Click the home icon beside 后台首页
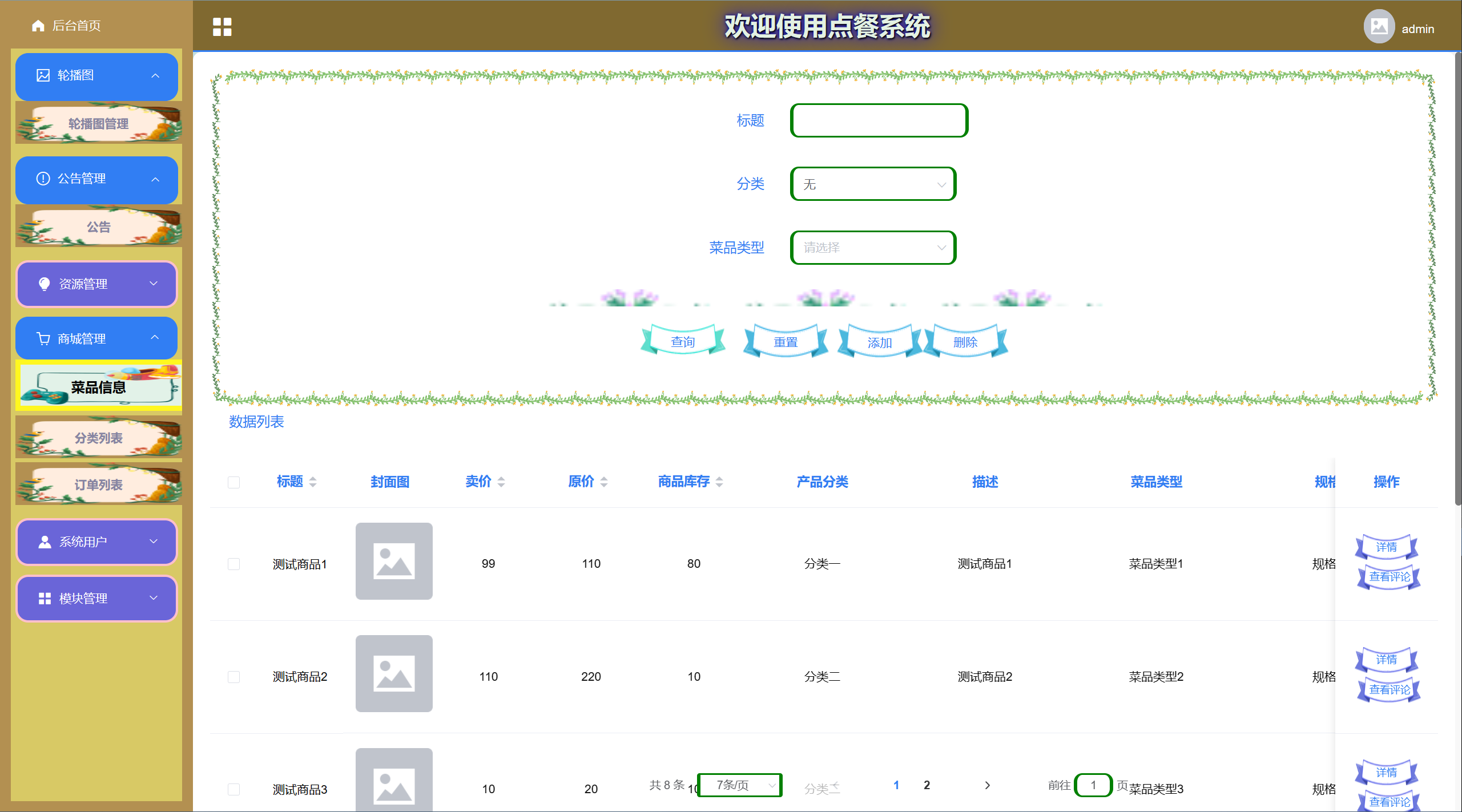1462x812 pixels. (38, 26)
